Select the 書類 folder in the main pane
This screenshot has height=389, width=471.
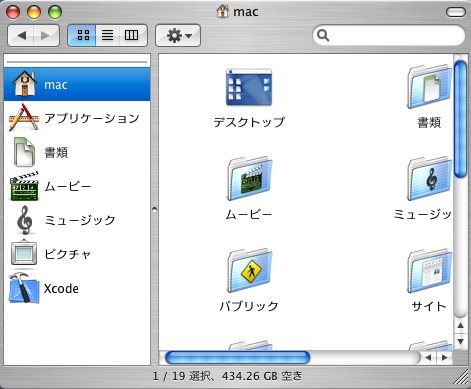click(x=430, y=87)
